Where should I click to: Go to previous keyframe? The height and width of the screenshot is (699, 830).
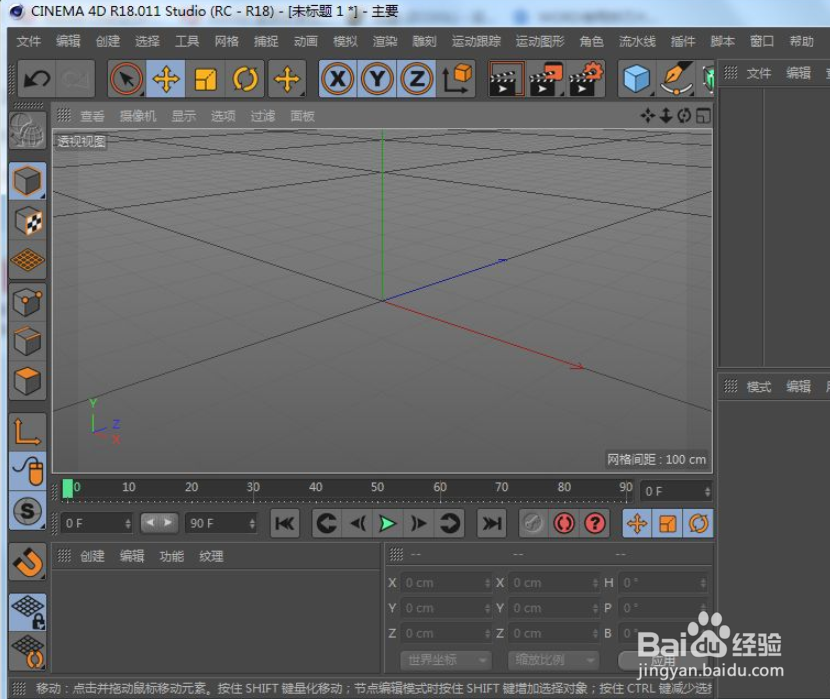(326, 524)
